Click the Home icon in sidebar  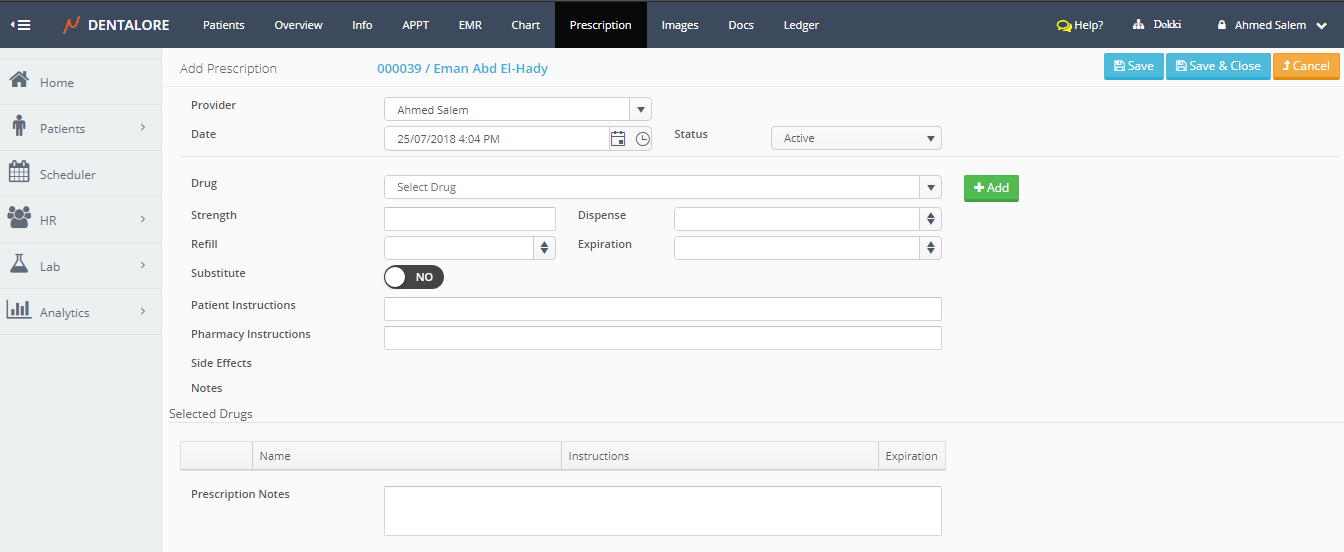pos(19,81)
